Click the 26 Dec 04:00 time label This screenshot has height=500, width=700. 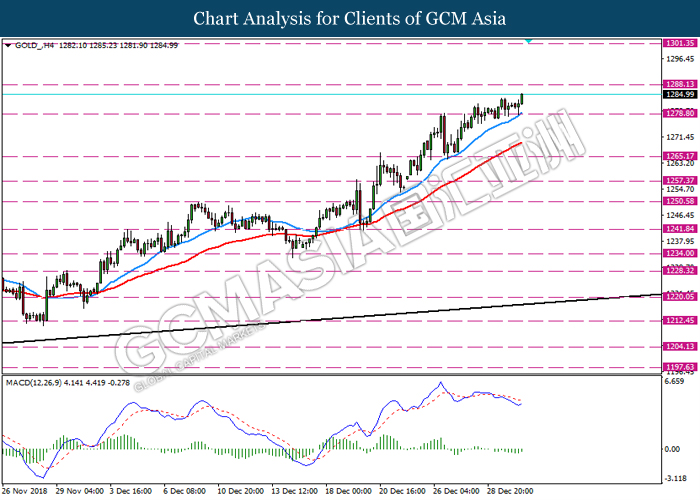456,491
